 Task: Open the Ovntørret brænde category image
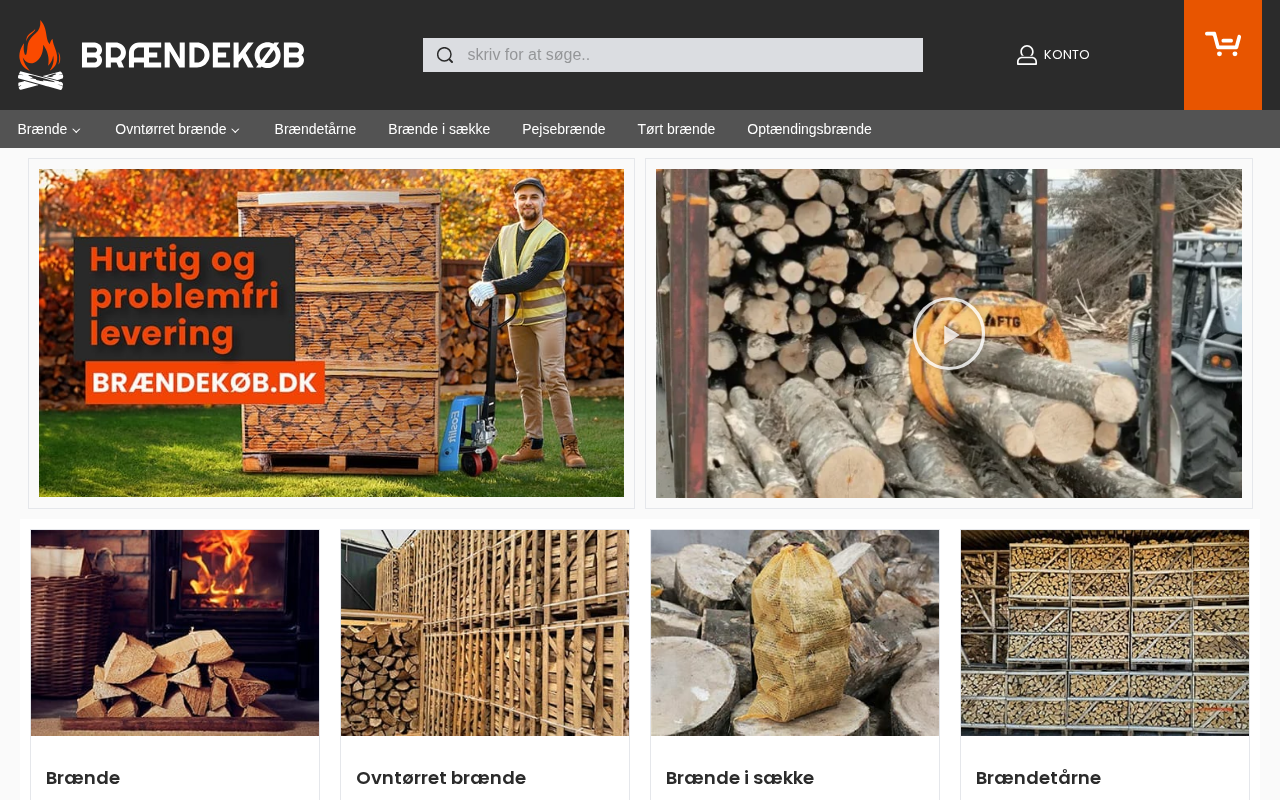click(485, 633)
